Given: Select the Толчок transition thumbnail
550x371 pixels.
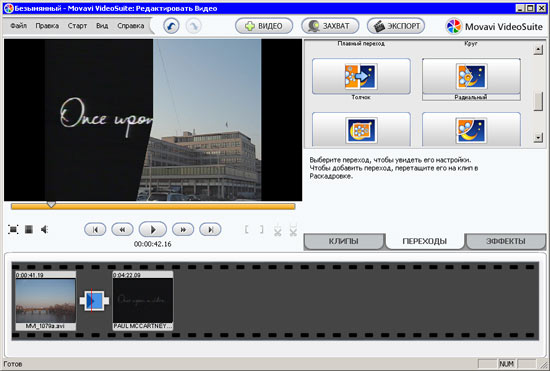Looking at the screenshot, I should point(361,76).
